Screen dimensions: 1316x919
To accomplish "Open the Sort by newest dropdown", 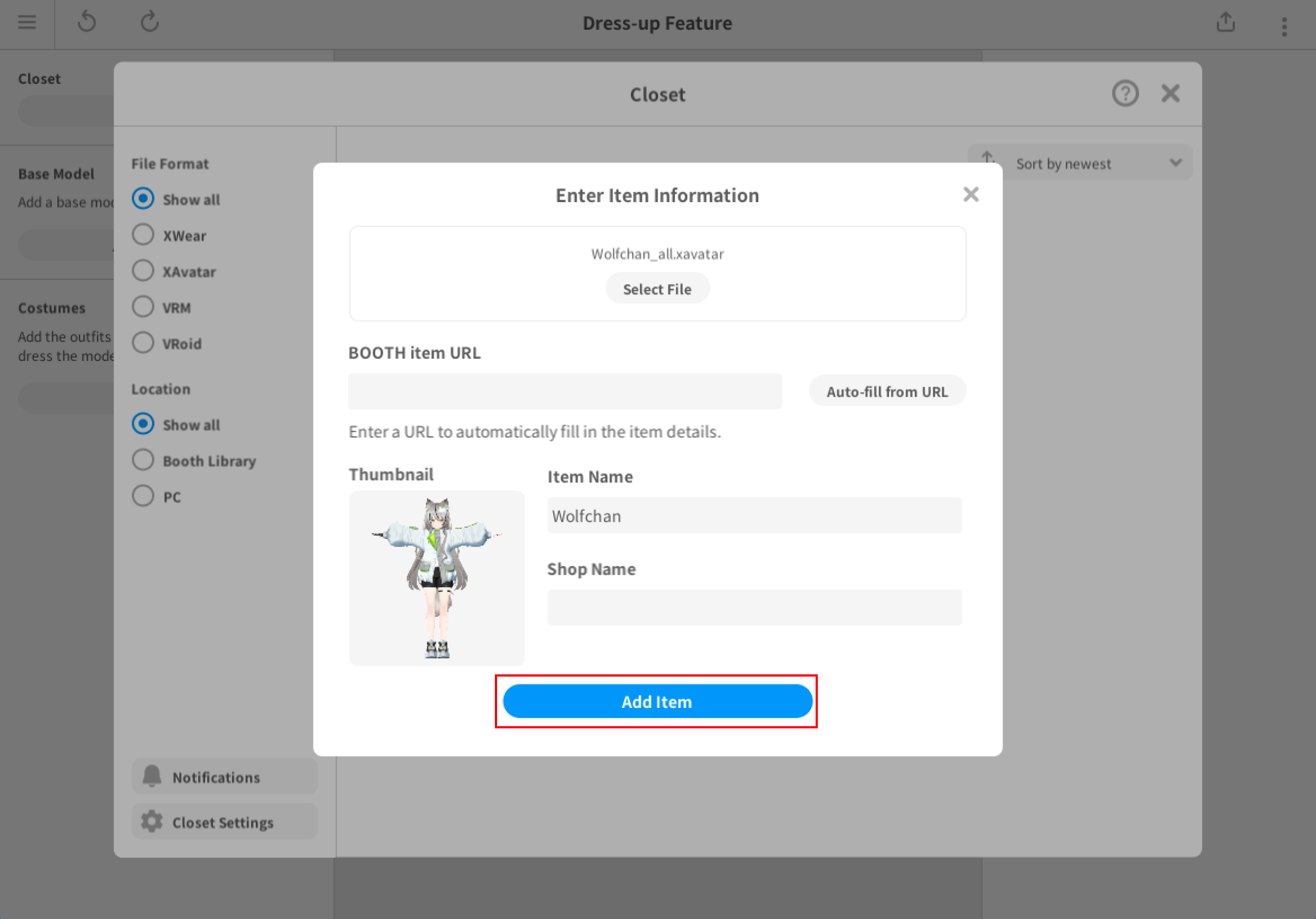I will pos(1080,163).
